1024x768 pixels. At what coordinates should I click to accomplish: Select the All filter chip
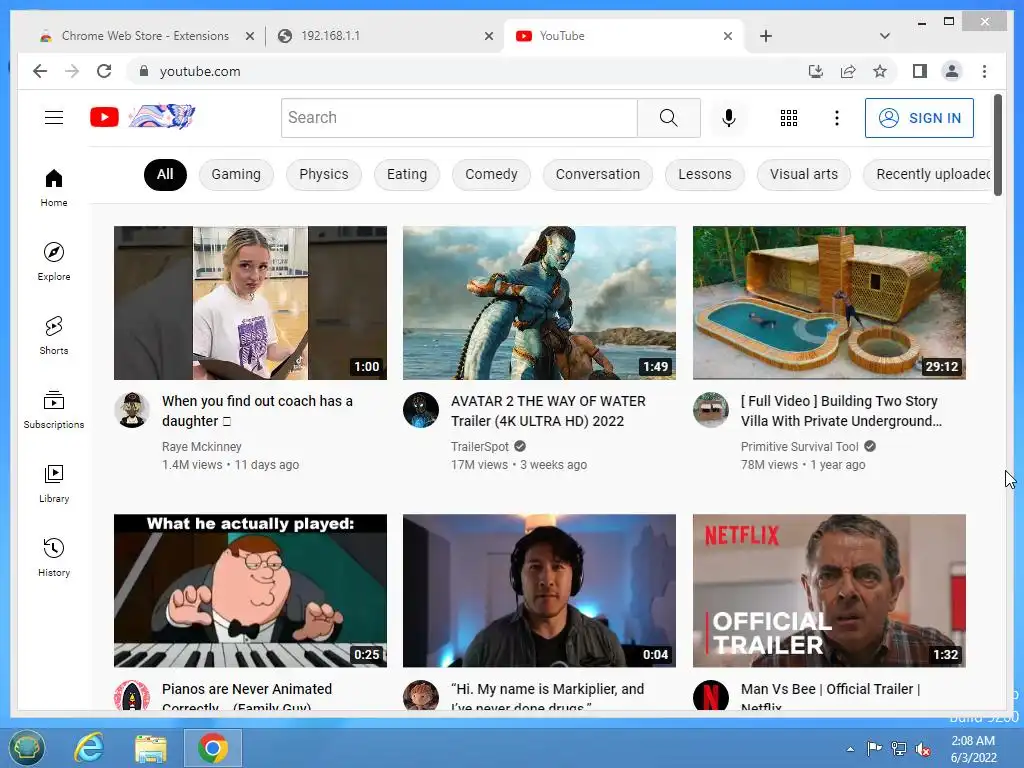[x=165, y=174]
